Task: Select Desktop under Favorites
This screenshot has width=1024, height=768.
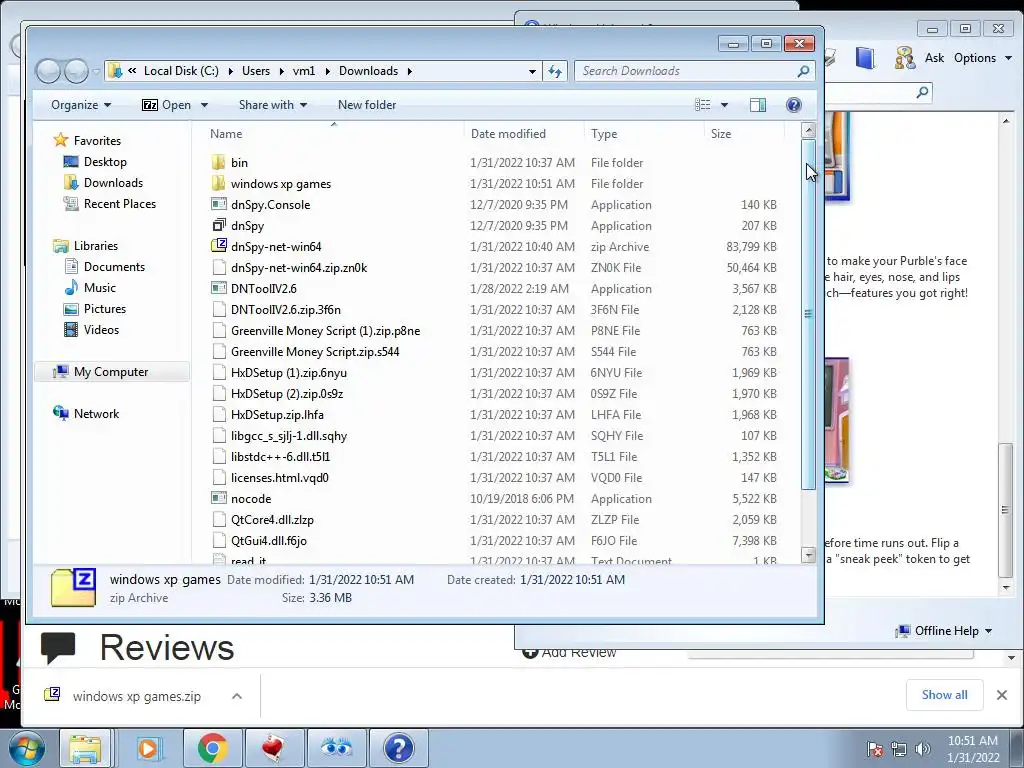Action: pos(104,162)
